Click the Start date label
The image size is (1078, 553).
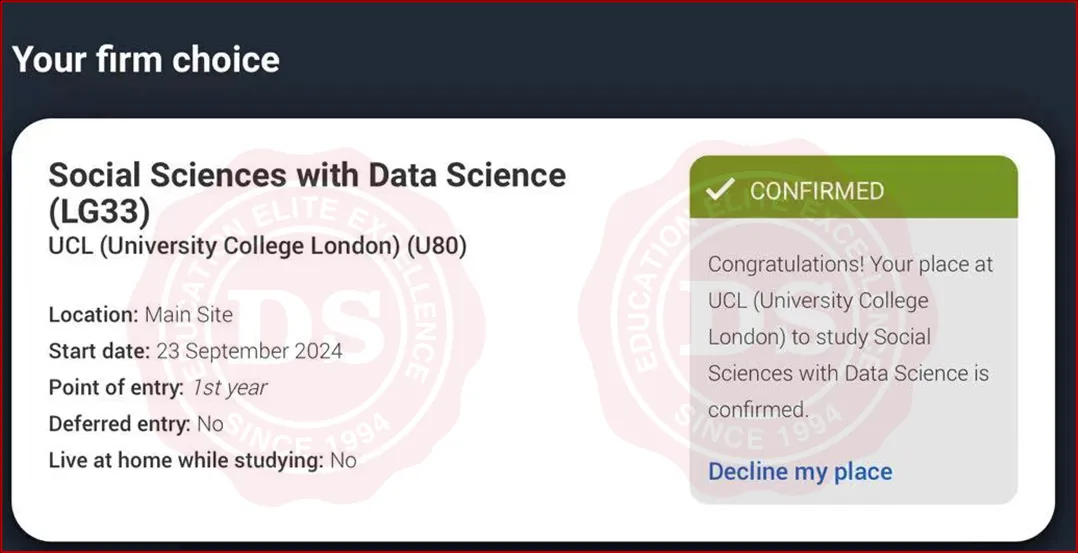pos(99,351)
